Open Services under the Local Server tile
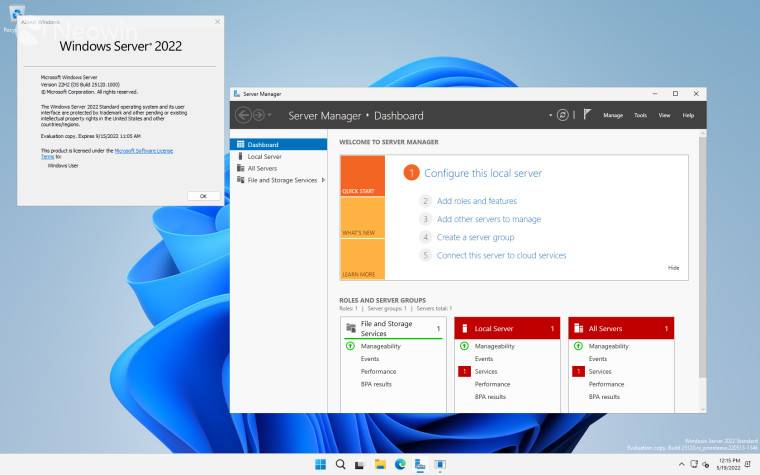 click(x=486, y=371)
